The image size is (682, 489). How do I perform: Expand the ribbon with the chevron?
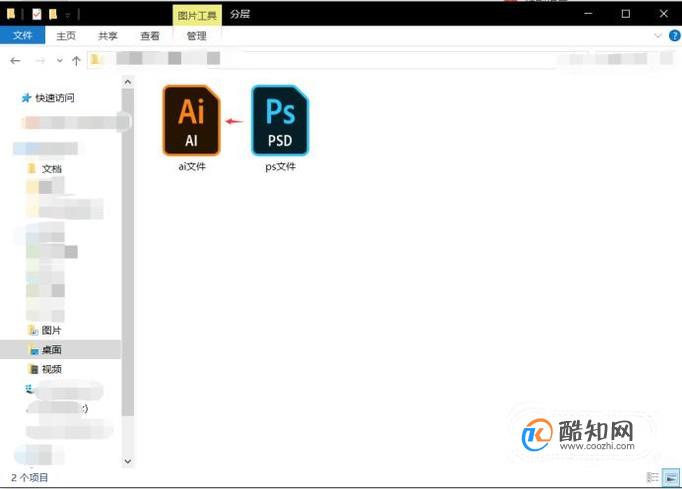[x=658, y=36]
